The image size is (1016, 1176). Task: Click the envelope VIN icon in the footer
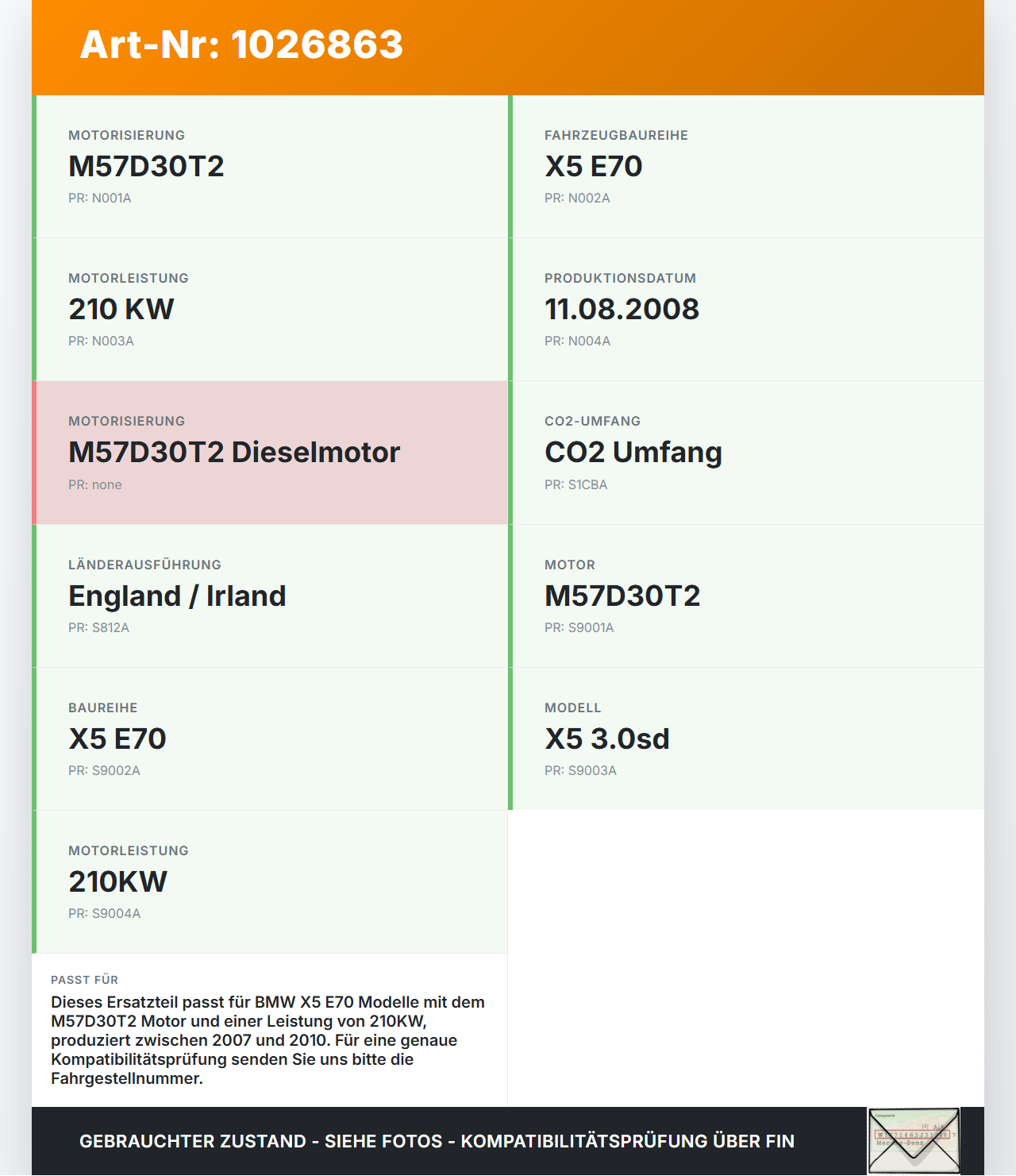tap(914, 1141)
